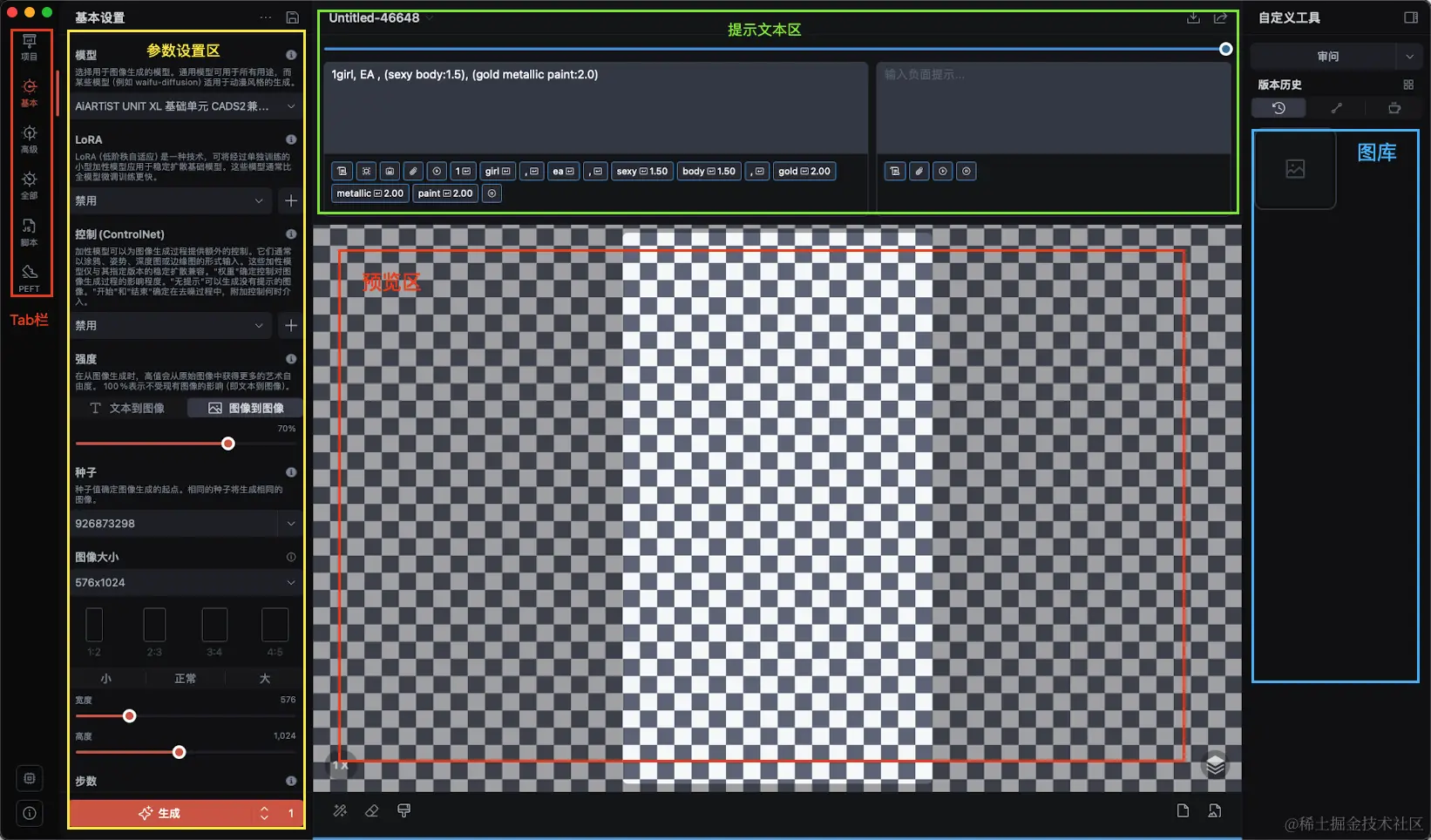
Task: Show info for the 步数 setting
Action: (x=291, y=781)
